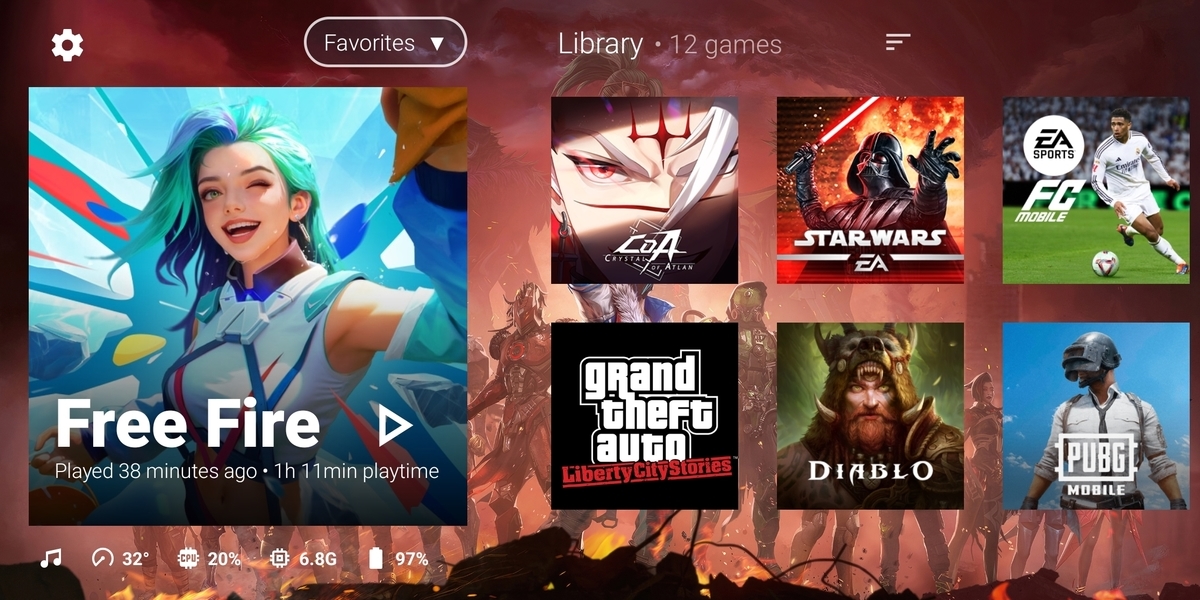The height and width of the screenshot is (600, 1200).
Task: Open Crystal of Atlan game tile
Action: pyautogui.click(x=645, y=190)
